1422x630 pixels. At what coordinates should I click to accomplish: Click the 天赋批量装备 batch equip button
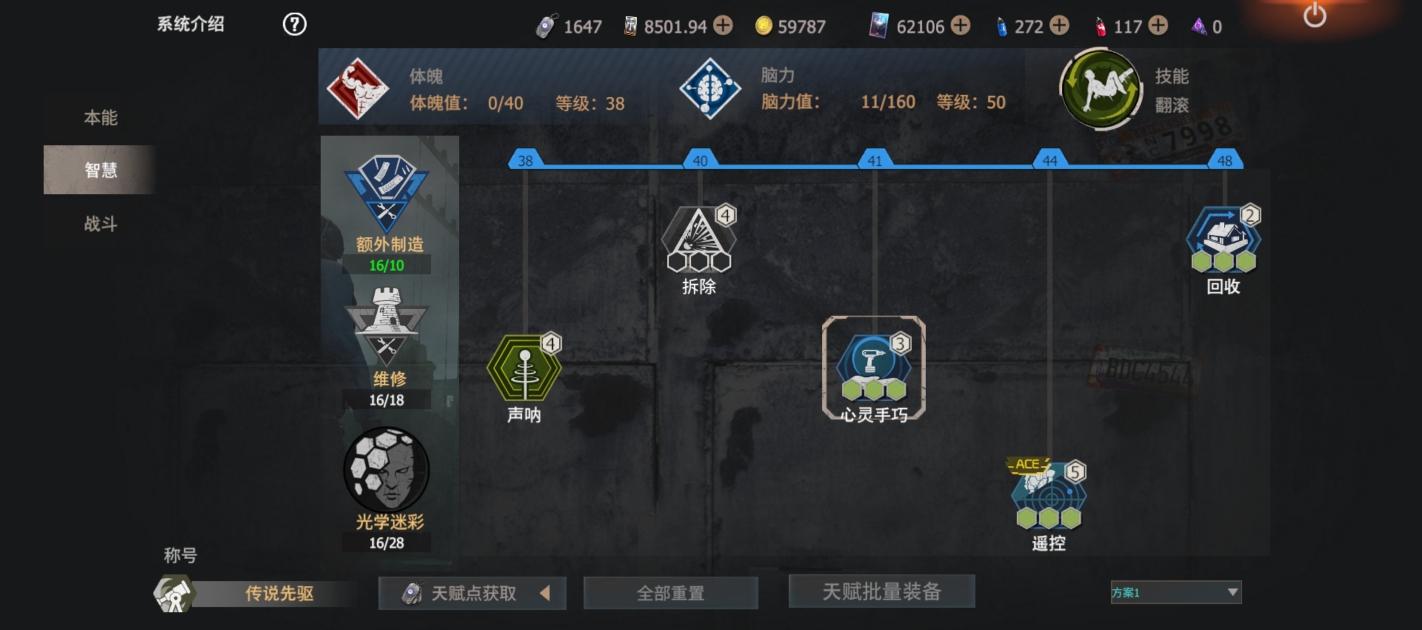(x=882, y=591)
